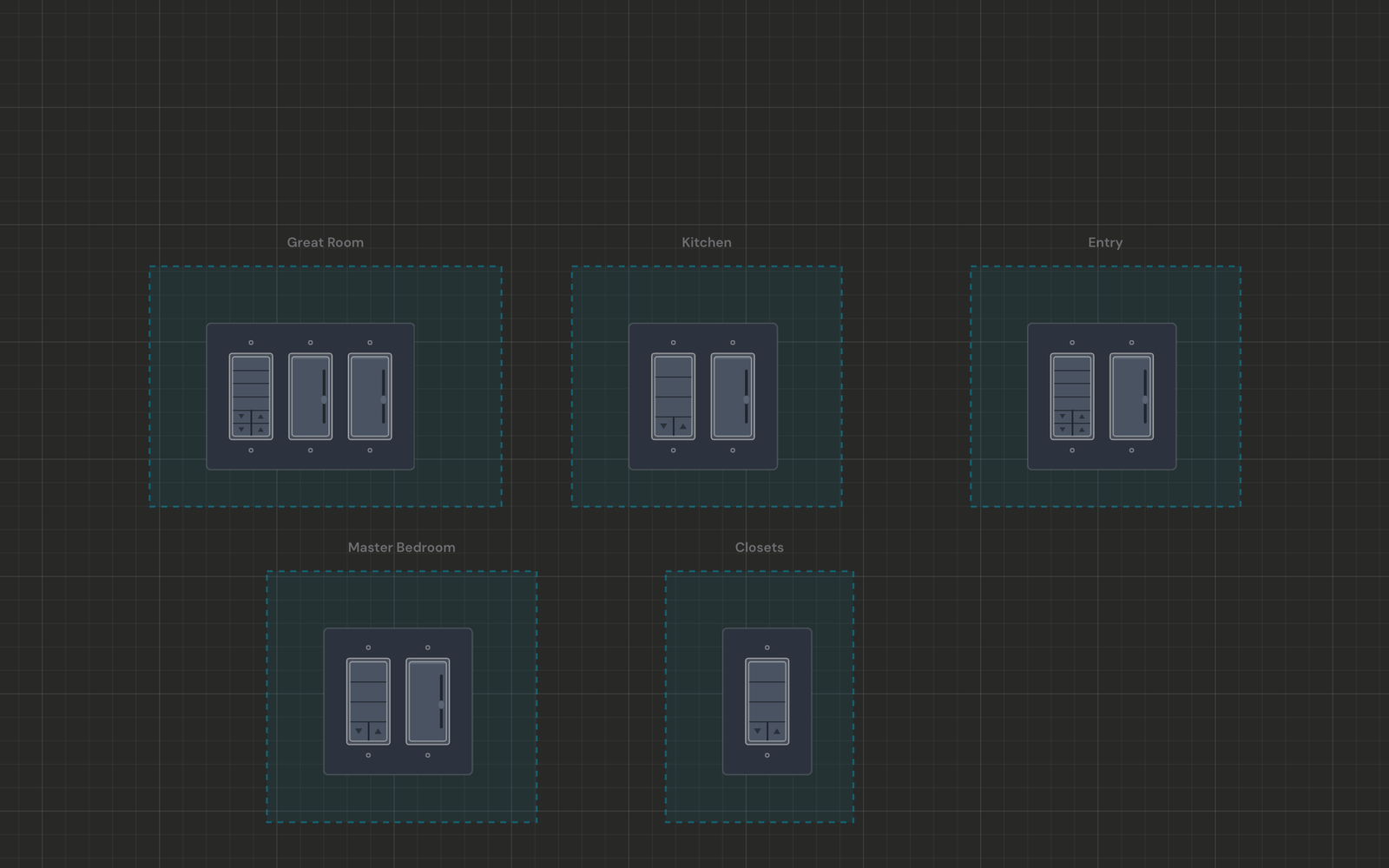The height and width of the screenshot is (868, 1389).
Task: Click the rightmost Great Room dimmer slider
Action: tap(384, 397)
